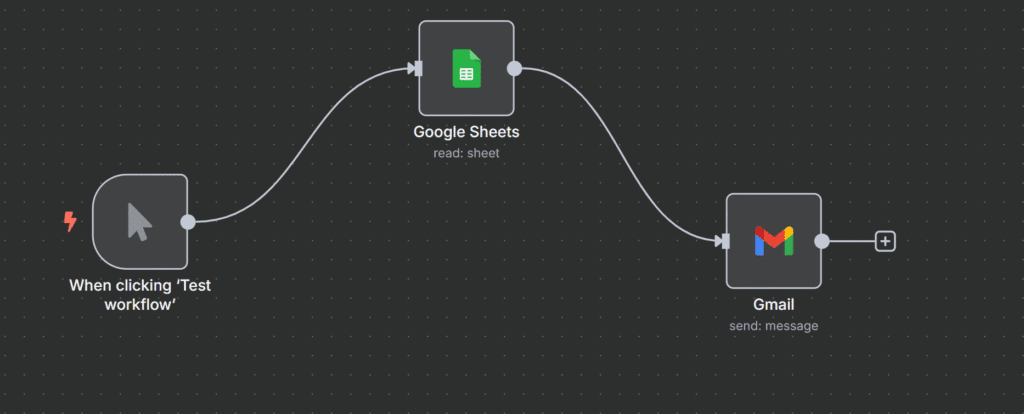Click the 'Google Sheets' node label
Image resolution: width=1024 pixels, height=414 pixels.
click(x=466, y=132)
